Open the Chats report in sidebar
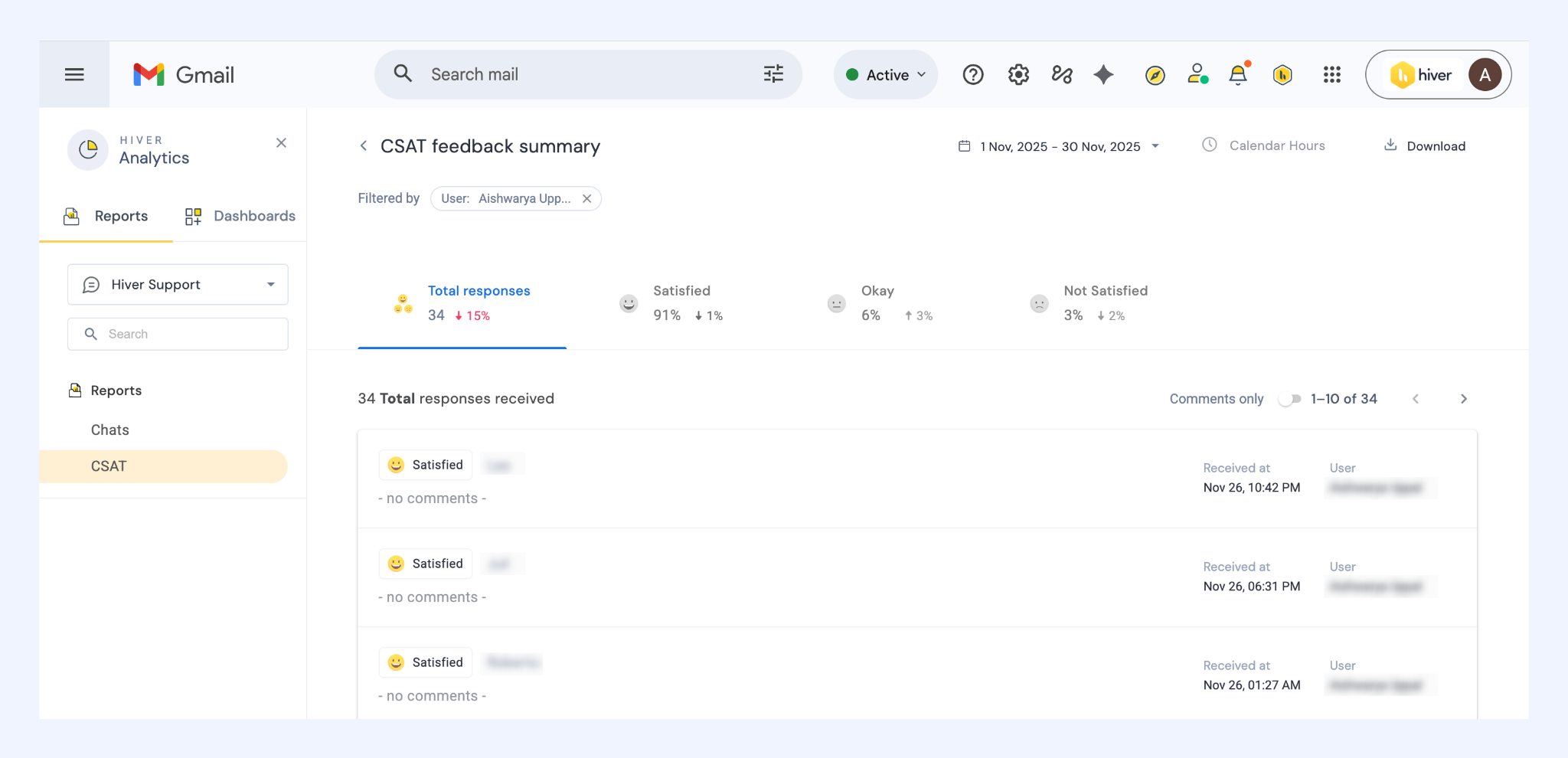1568x758 pixels. click(x=109, y=430)
